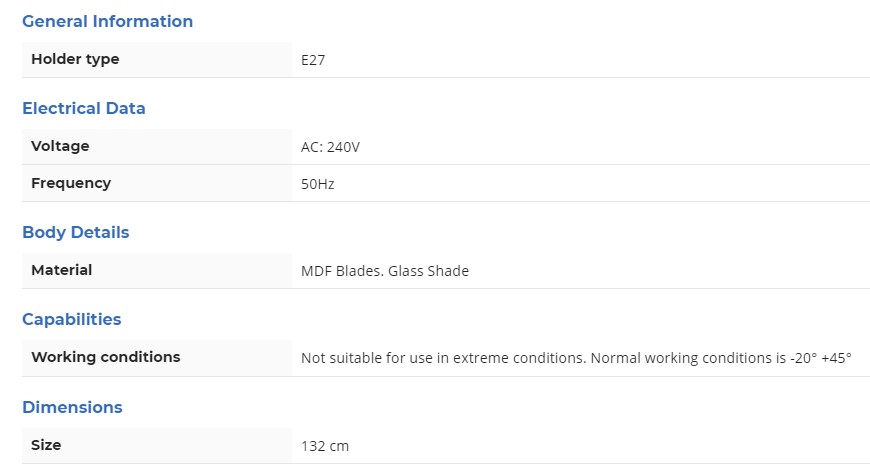Select the AC: 240V voltage value

330,147
